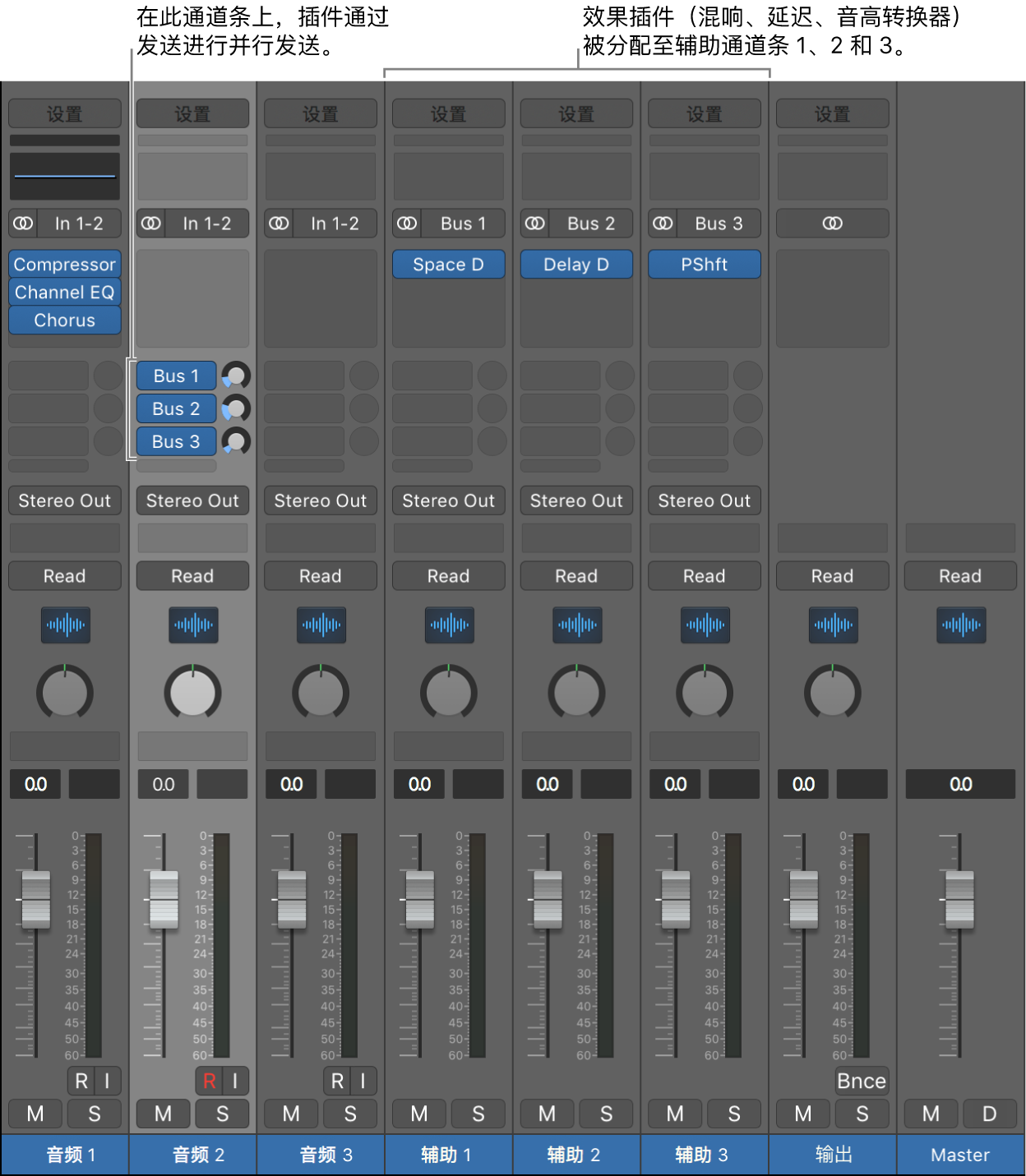Select the 输出 channel strip name

832,1155
